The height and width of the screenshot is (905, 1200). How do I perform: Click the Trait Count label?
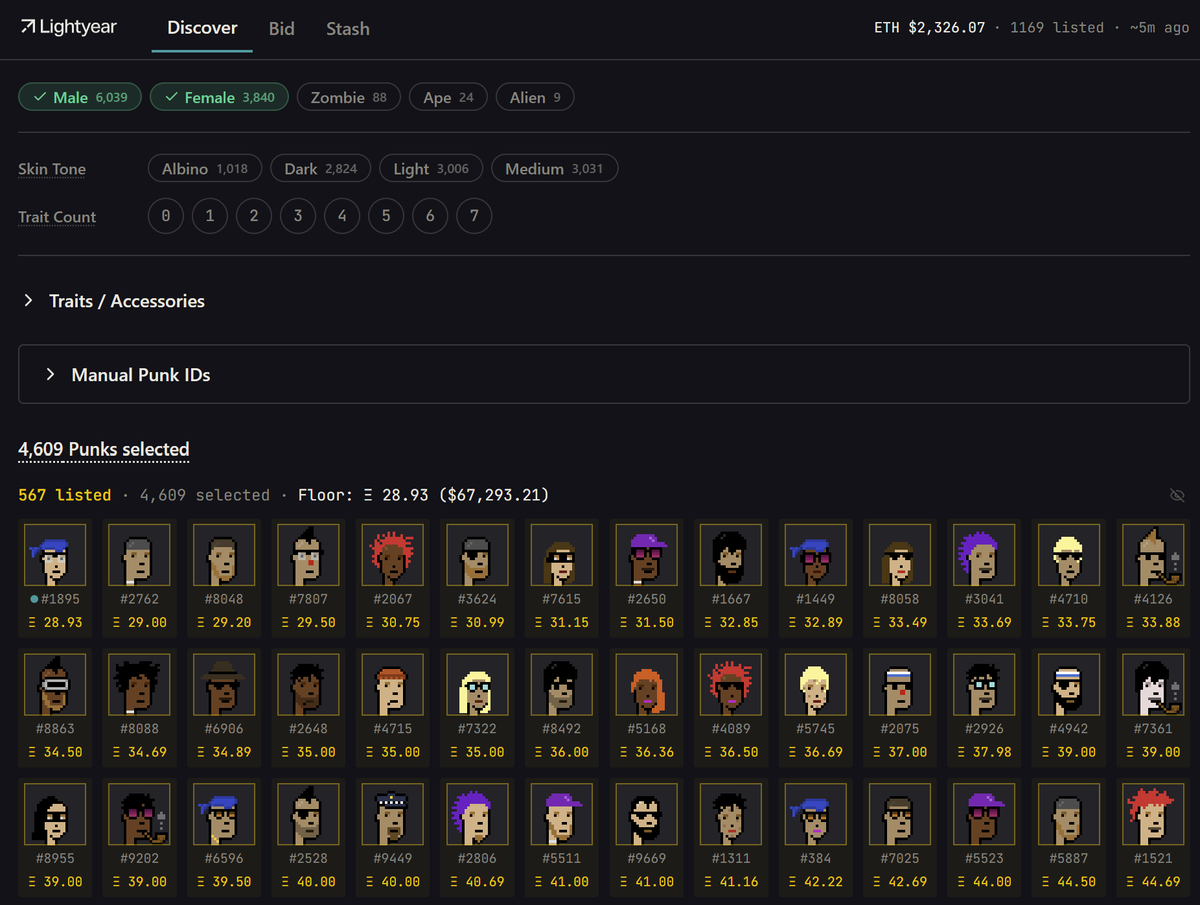pos(57,217)
